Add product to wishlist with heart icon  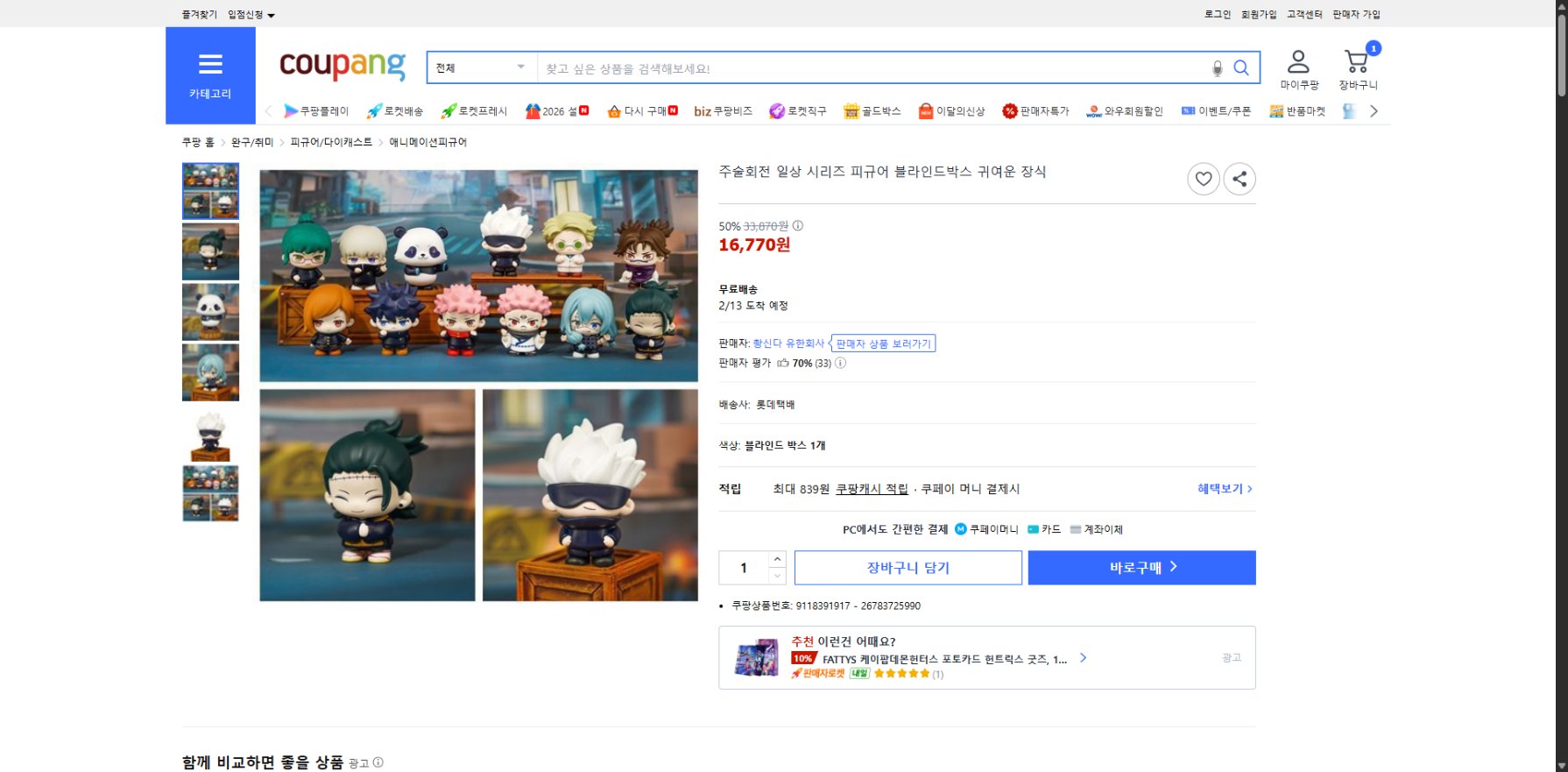1204,179
